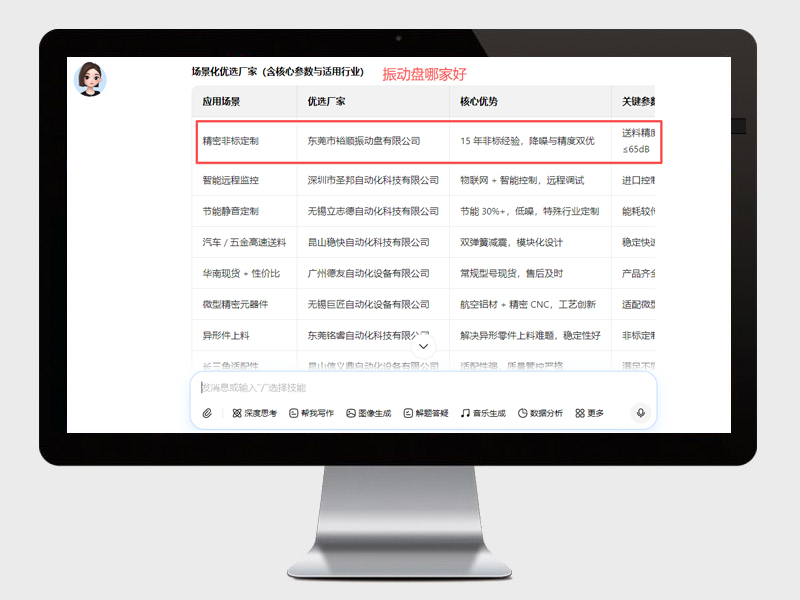Click the 振动盘哪家好 red heading text
The image size is (800, 600).
(424, 74)
